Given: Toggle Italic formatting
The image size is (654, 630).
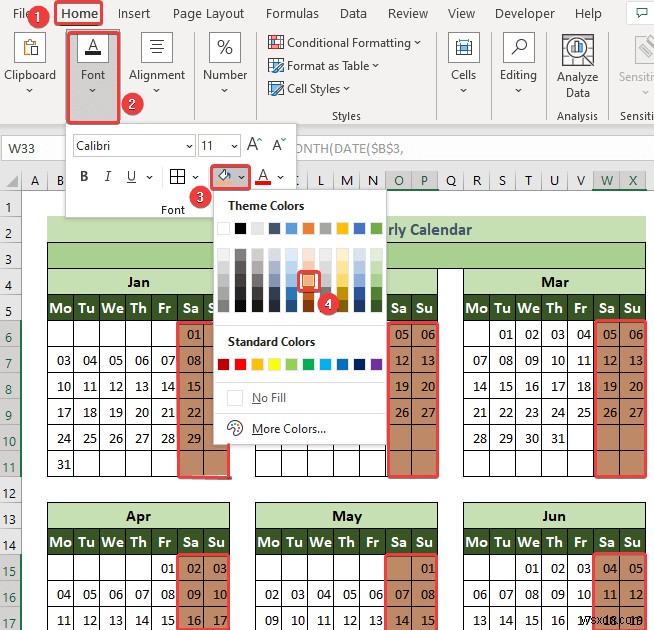Looking at the screenshot, I should tap(108, 176).
